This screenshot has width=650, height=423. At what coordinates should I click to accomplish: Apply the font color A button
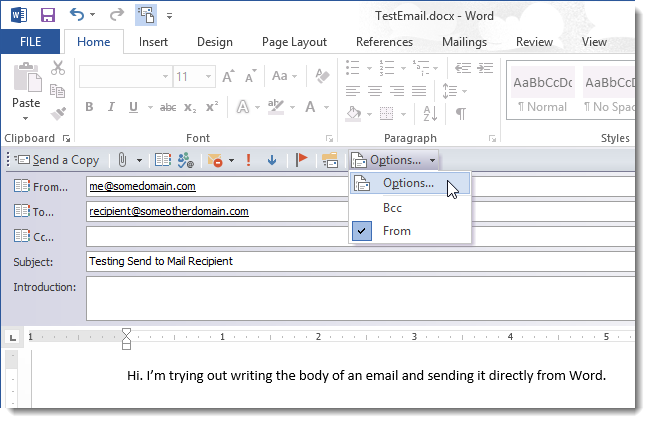pos(310,107)
